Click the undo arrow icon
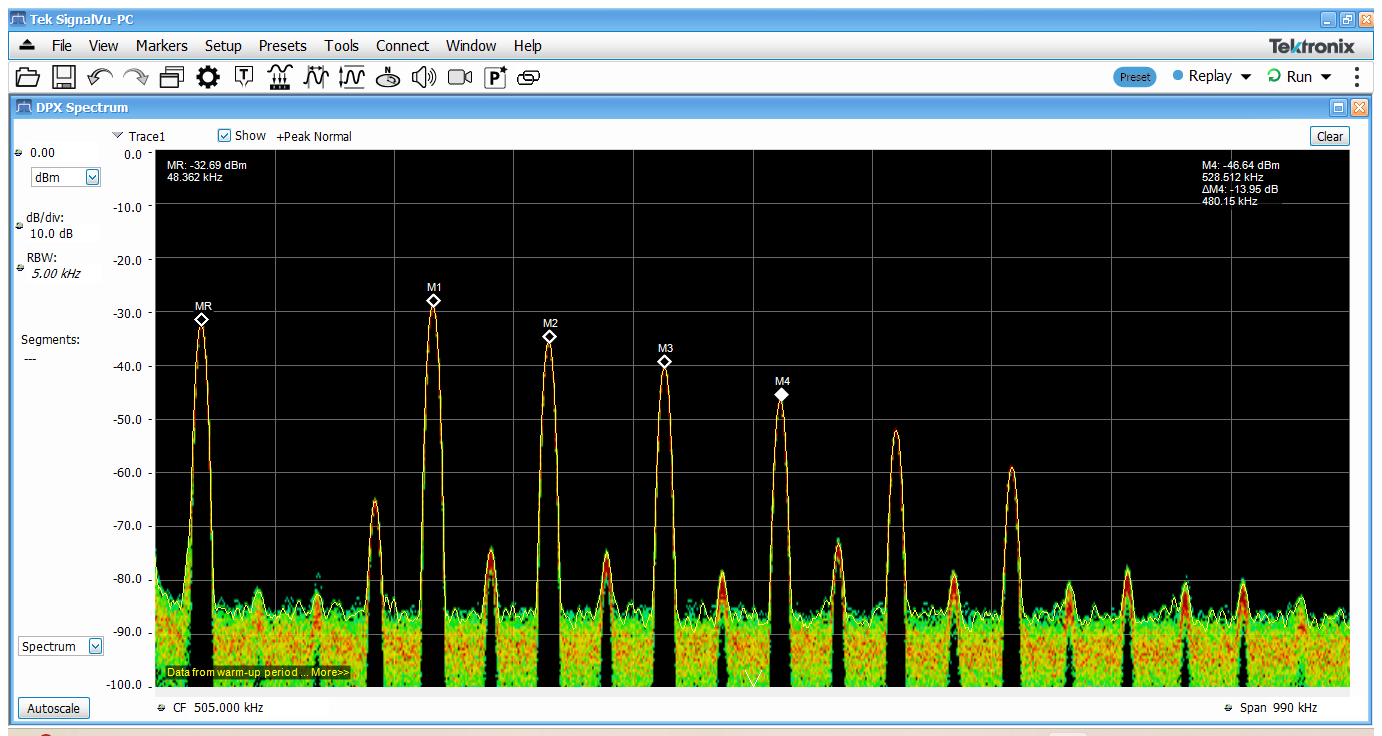1382x736 pixels. [x=100, y=77]
